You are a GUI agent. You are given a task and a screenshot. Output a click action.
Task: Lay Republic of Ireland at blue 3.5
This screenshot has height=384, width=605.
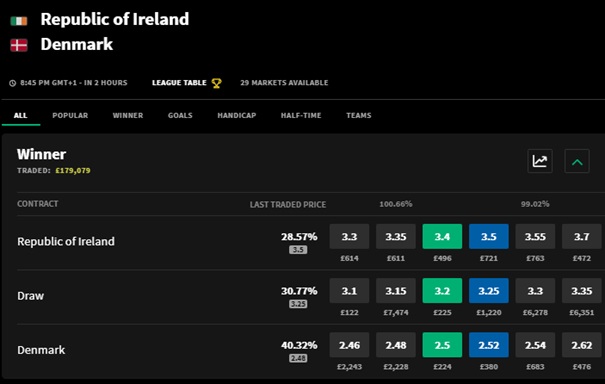click(x=489, y=236)
